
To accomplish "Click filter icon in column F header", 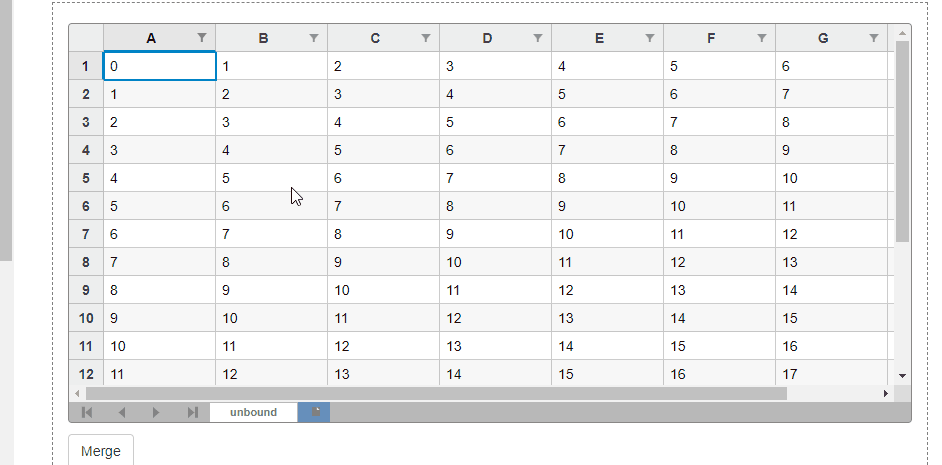I will point(762,38).
